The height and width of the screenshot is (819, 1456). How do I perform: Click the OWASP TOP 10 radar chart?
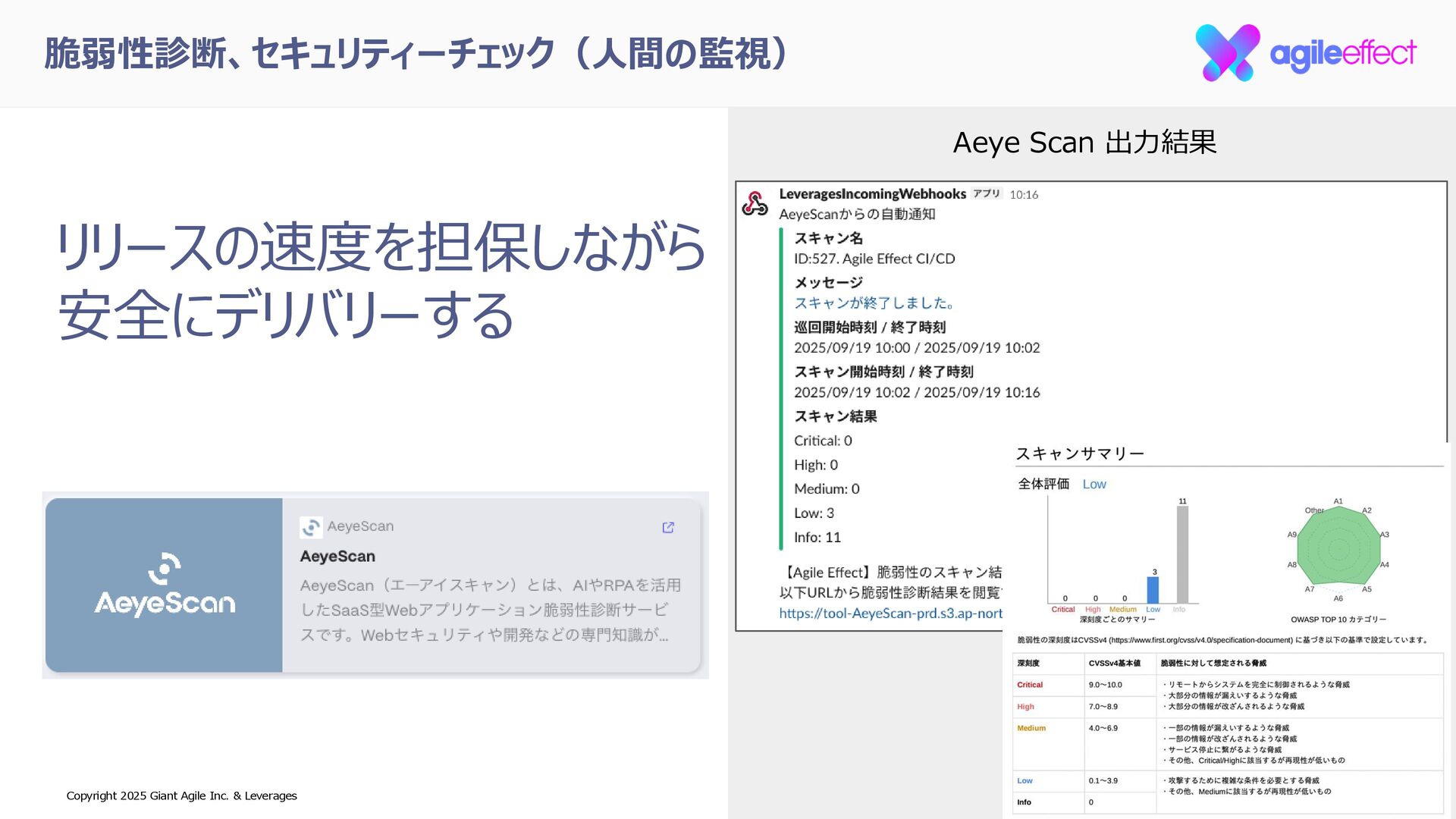(x=1338, y=549)
